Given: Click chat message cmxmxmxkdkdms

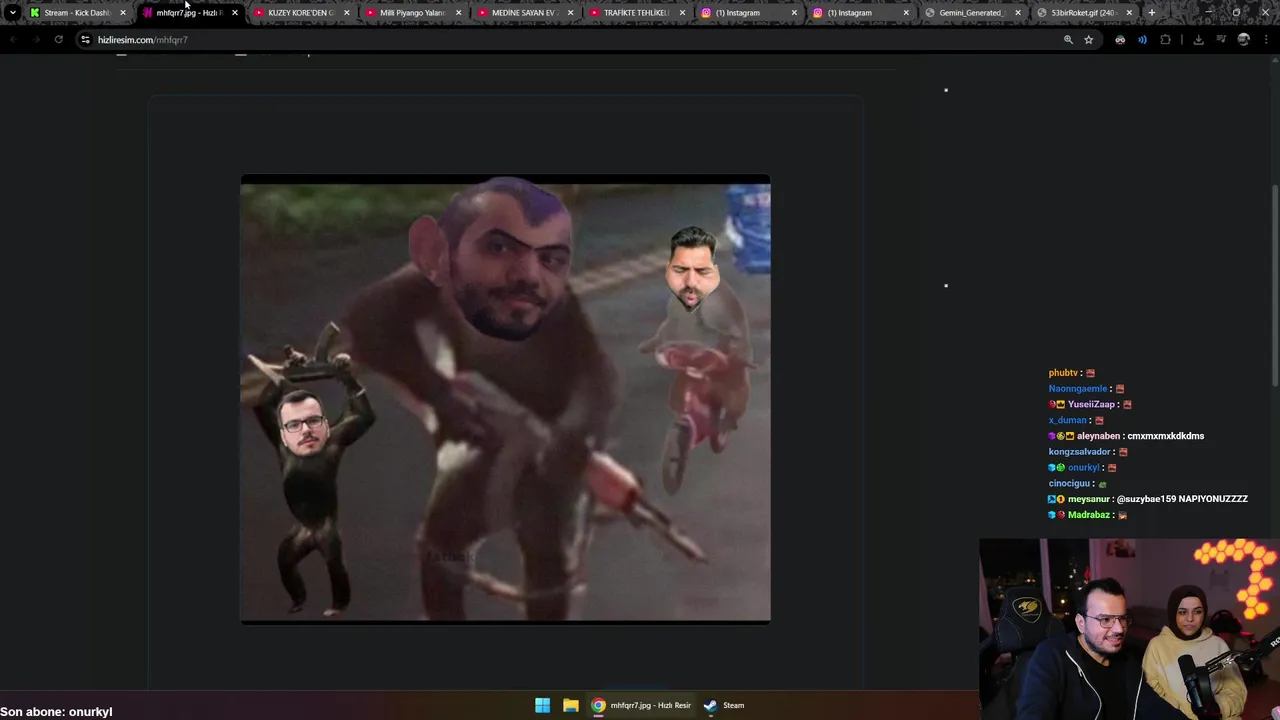Looking at the screenshot, I should (1166, 436).
